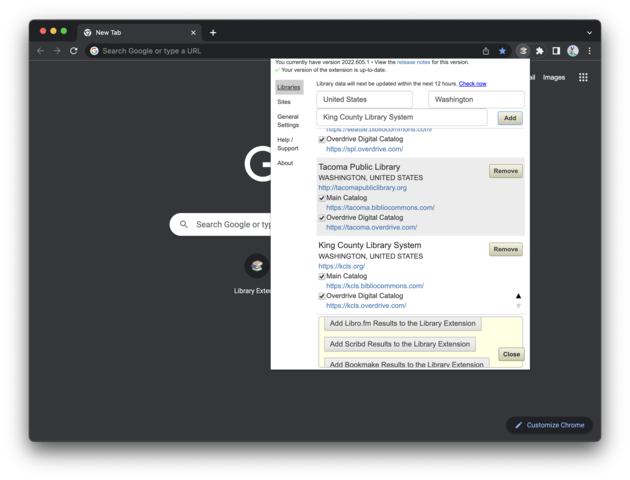Toggle King County Main Catalog checkbox

tap(322, 276)
